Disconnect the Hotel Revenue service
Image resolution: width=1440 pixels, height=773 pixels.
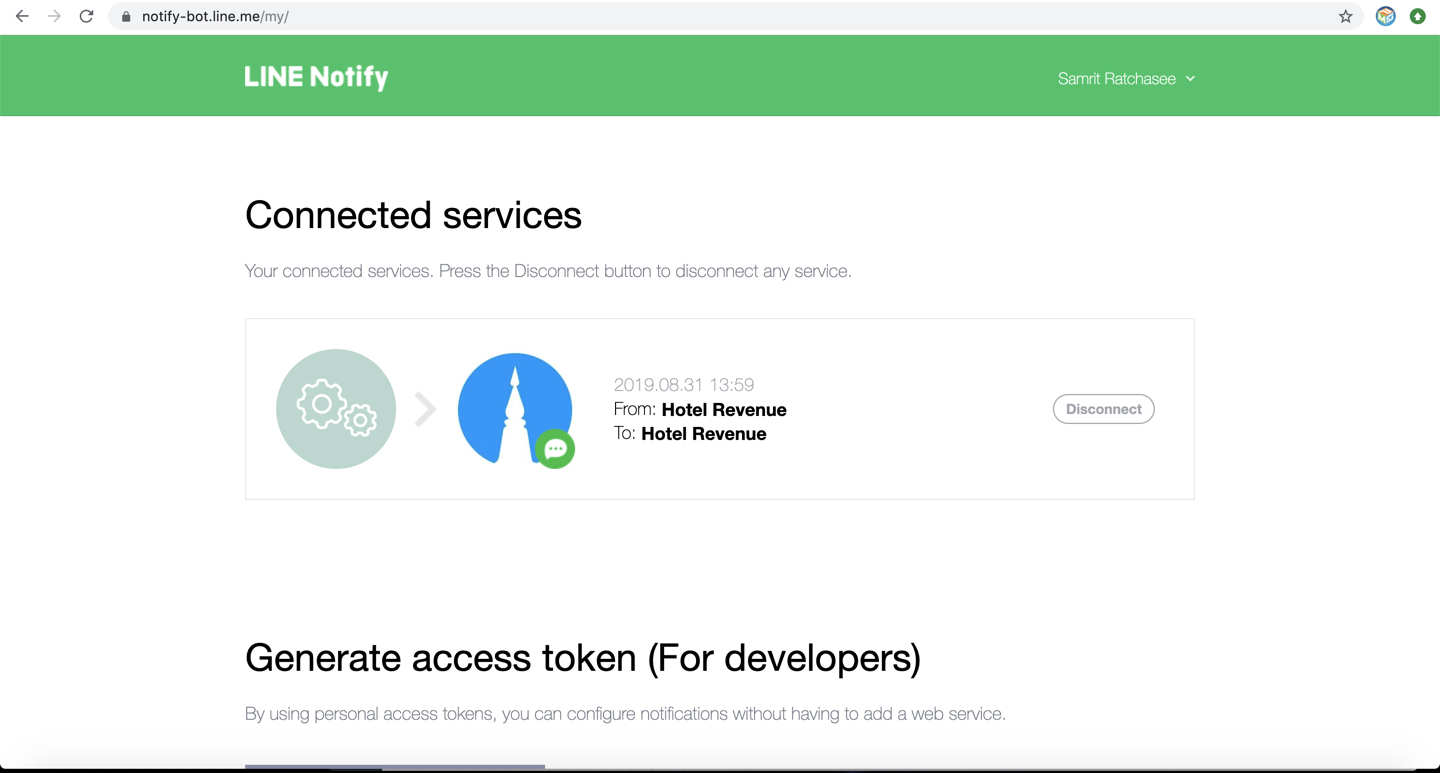1103,409
